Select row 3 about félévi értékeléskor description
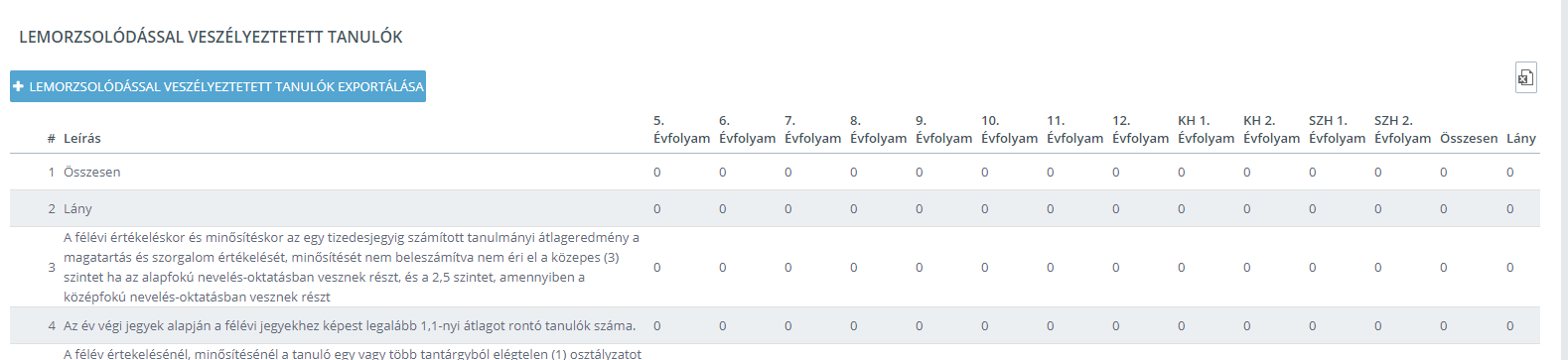 point(353,267)
